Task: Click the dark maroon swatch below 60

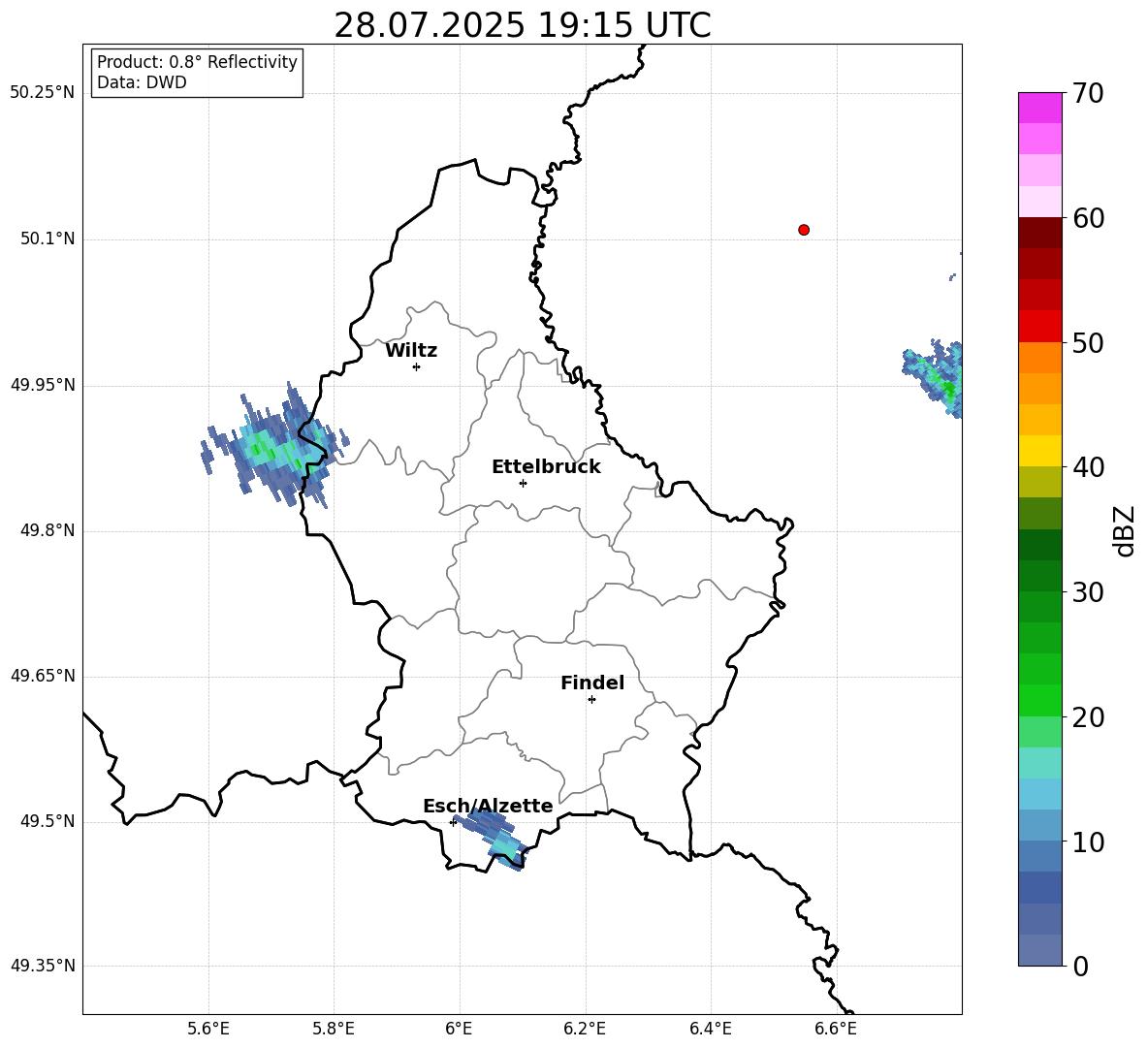Action: [1039, 233]
